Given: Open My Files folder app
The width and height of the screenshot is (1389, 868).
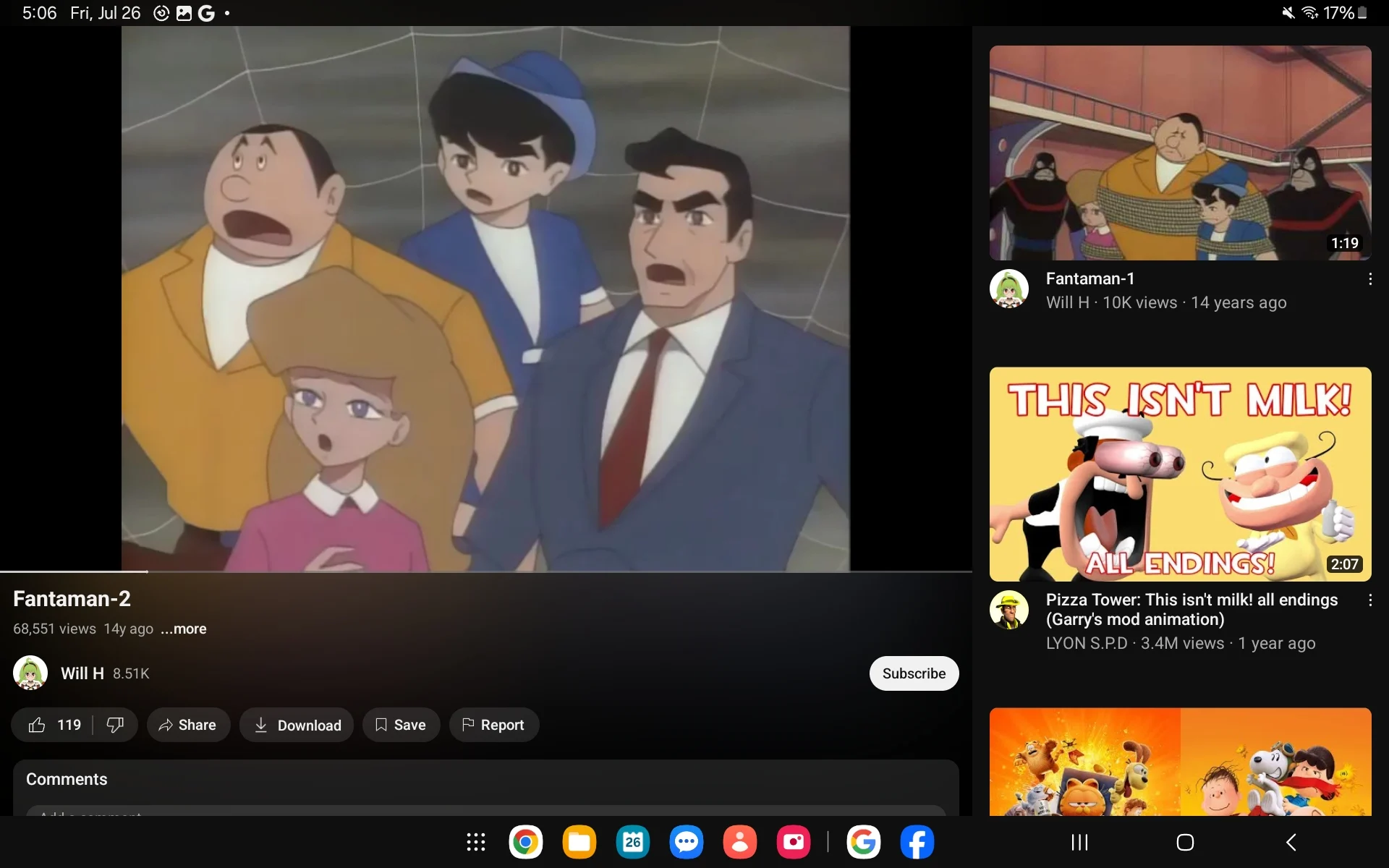Looking at the screenshot, I should [x=579, y=842].
